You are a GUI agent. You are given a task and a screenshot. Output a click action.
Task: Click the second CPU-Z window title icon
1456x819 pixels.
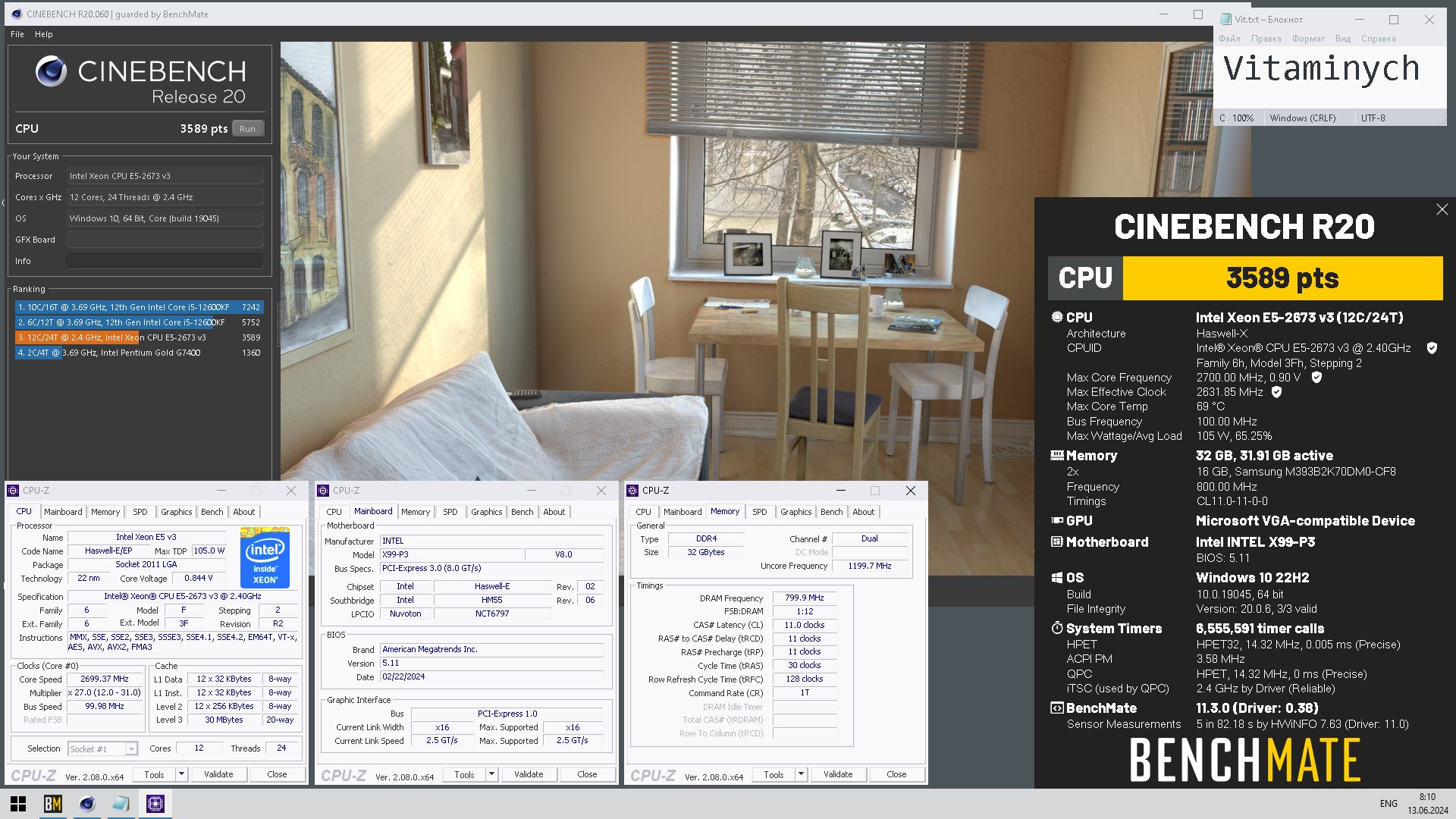323,491
